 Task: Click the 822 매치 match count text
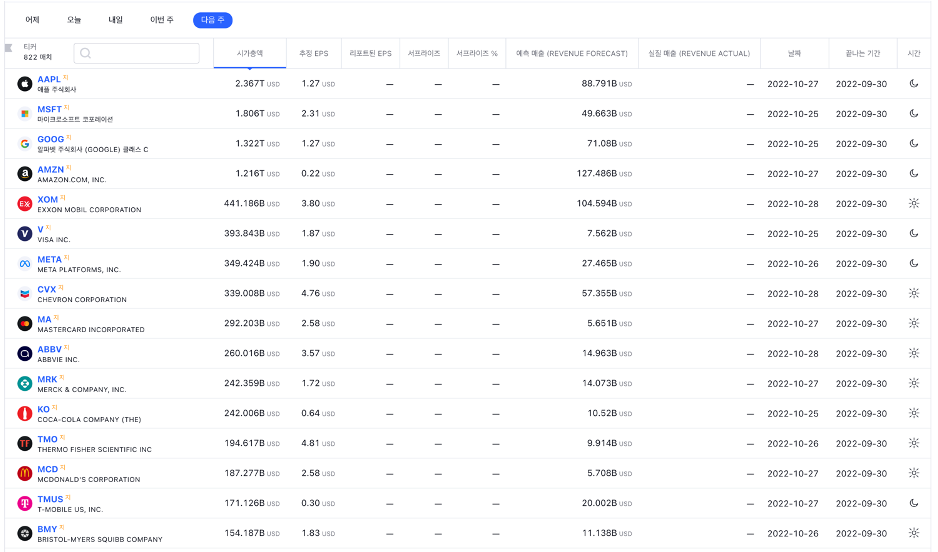pos(38,57)
